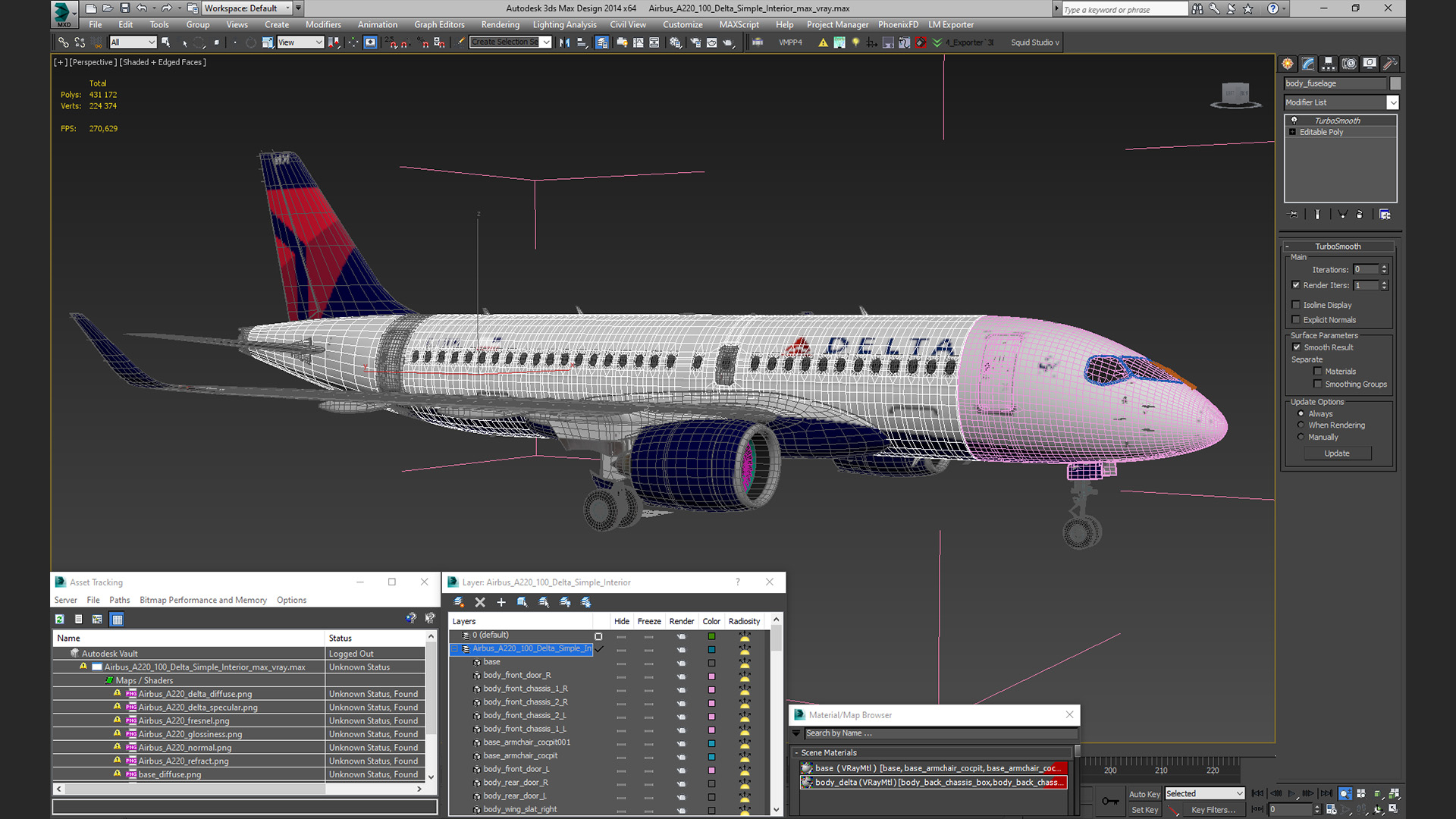
Task: Open Help question mark icon
Action: point(1272,8)
